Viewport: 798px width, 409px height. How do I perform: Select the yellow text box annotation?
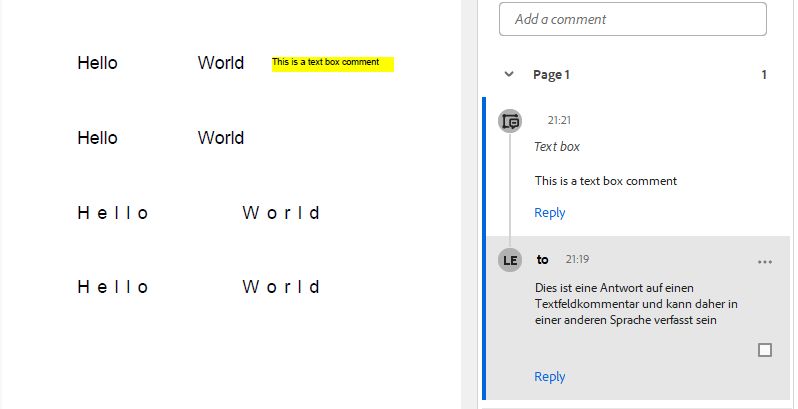[333, 64]
